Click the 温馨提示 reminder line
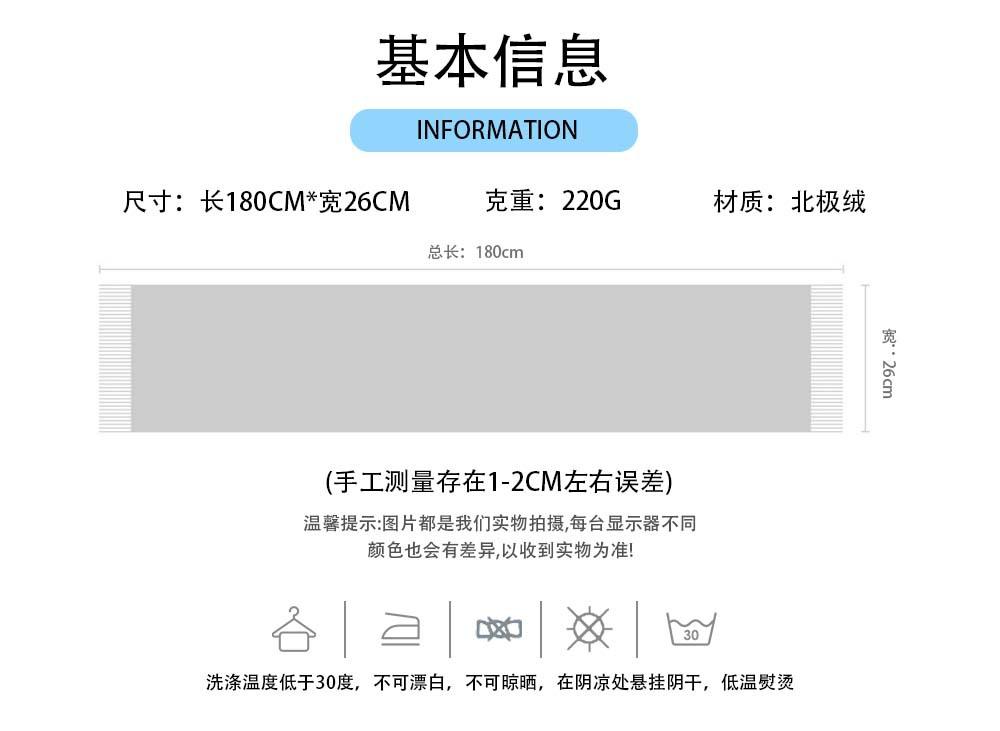 499,523
